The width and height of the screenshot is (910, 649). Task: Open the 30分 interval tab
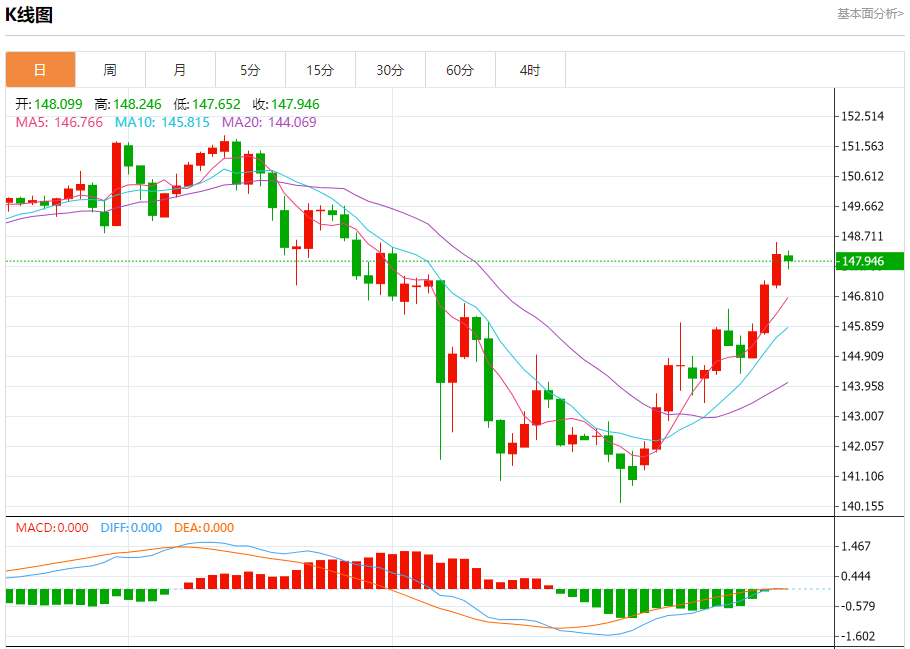[x=391, y=70]
